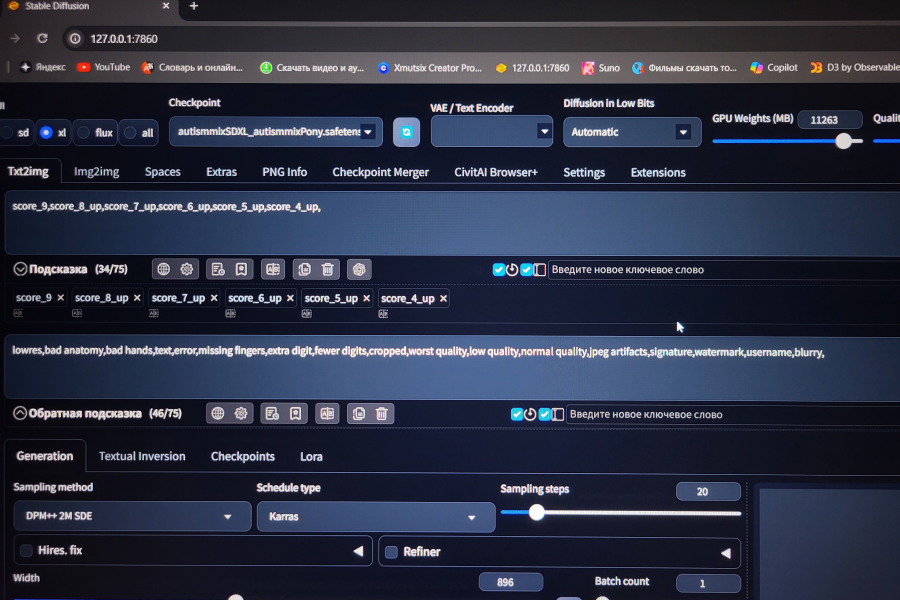
Task: Toggle second blue checkbox in Подсказка row
Action: (526, 269)
